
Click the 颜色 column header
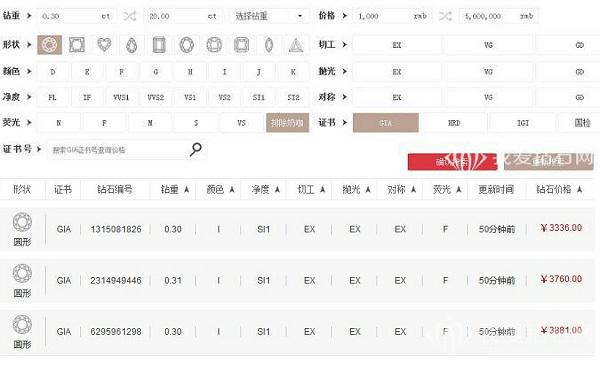[x=215, y=189]
